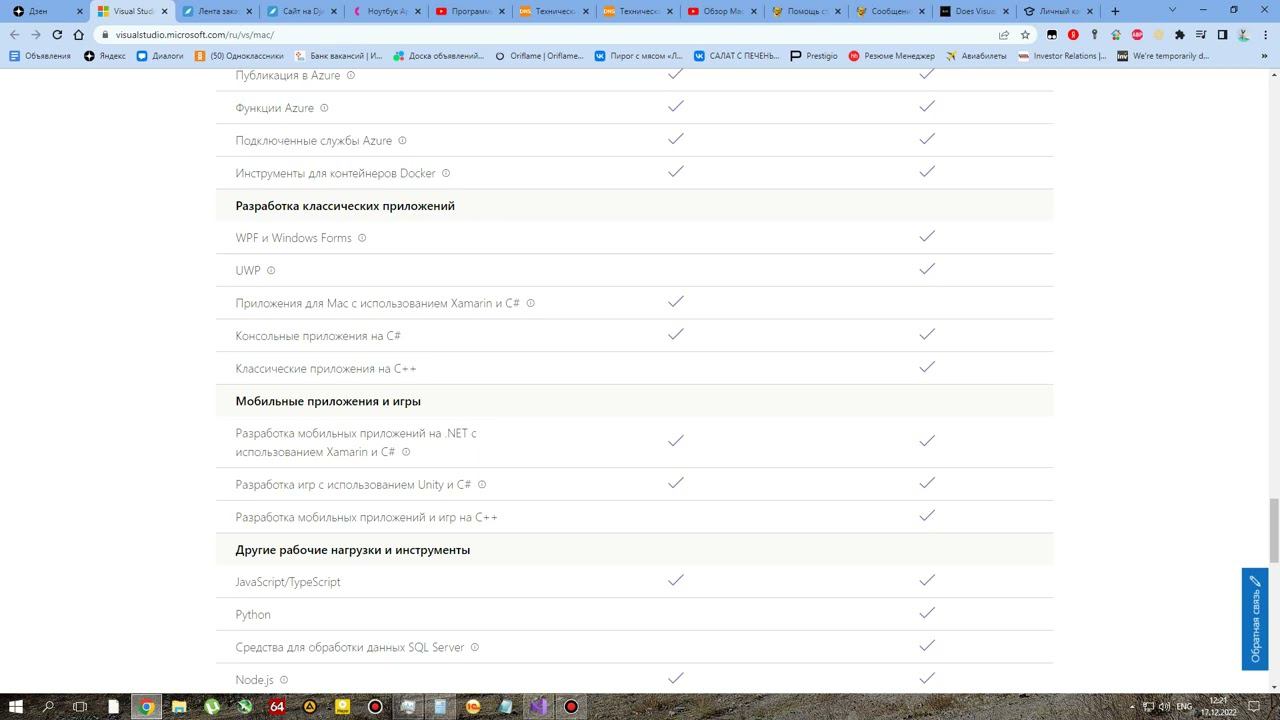Click info icon next to Node.js
The width and height of the screenshot is (1280, 720).
point(284,680)
